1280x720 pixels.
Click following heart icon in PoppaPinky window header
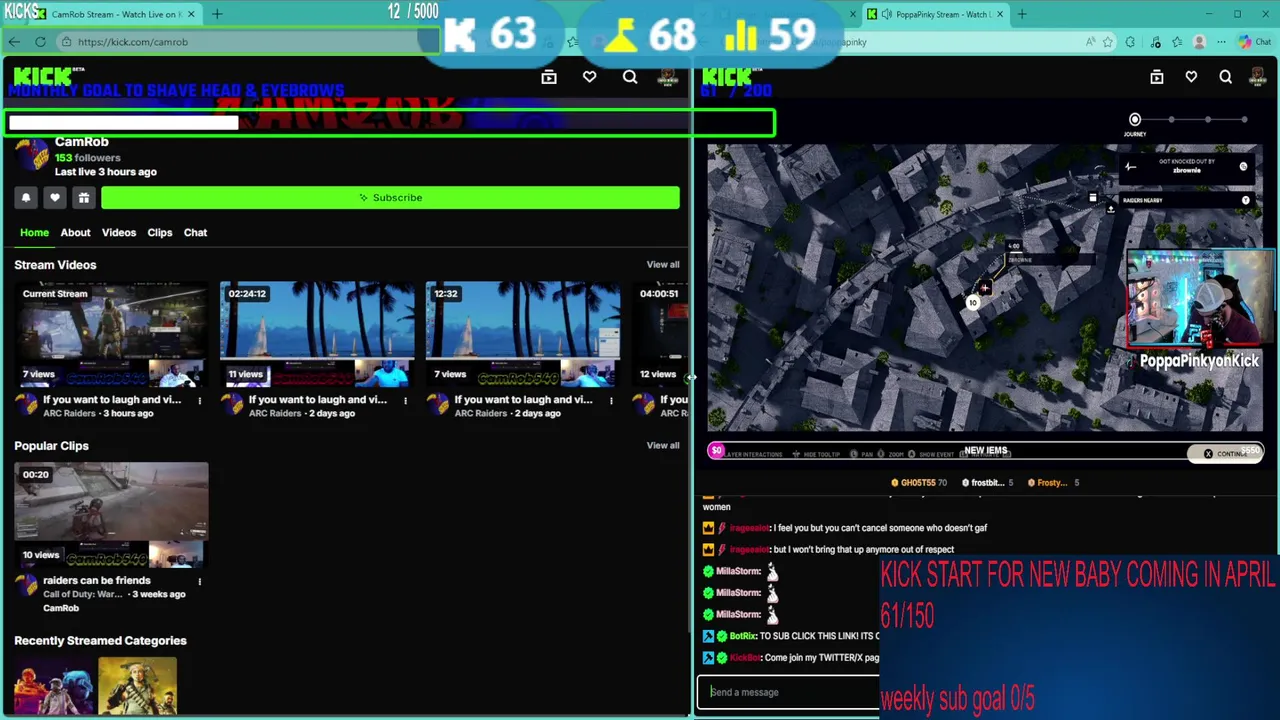pos(1191,77)
